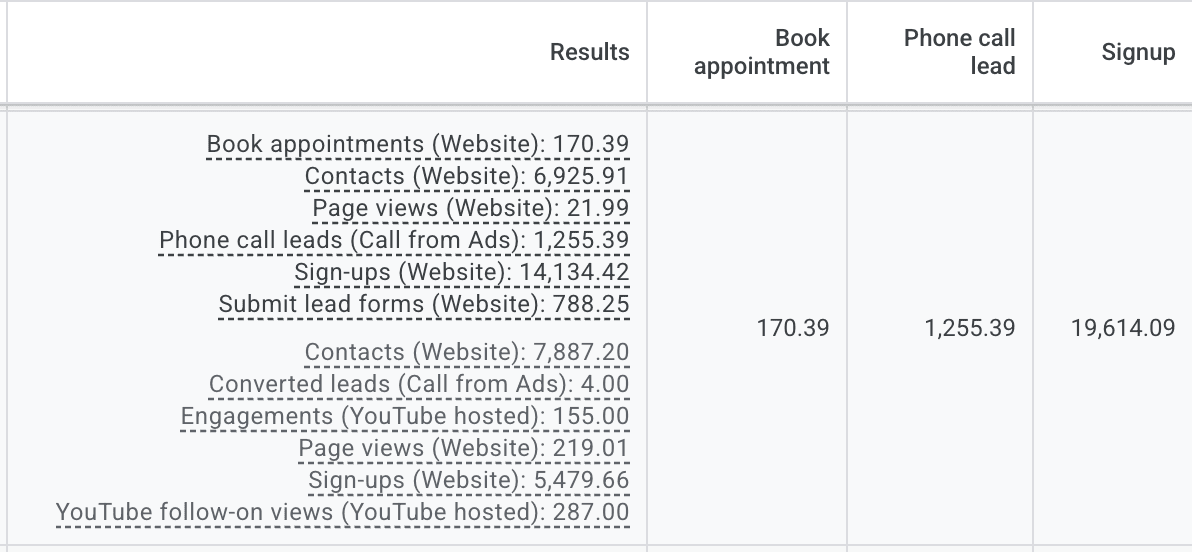Click Engagements (YouTube hosted): 155.00 link
The image size is (1192, 552).
point(405,416)
